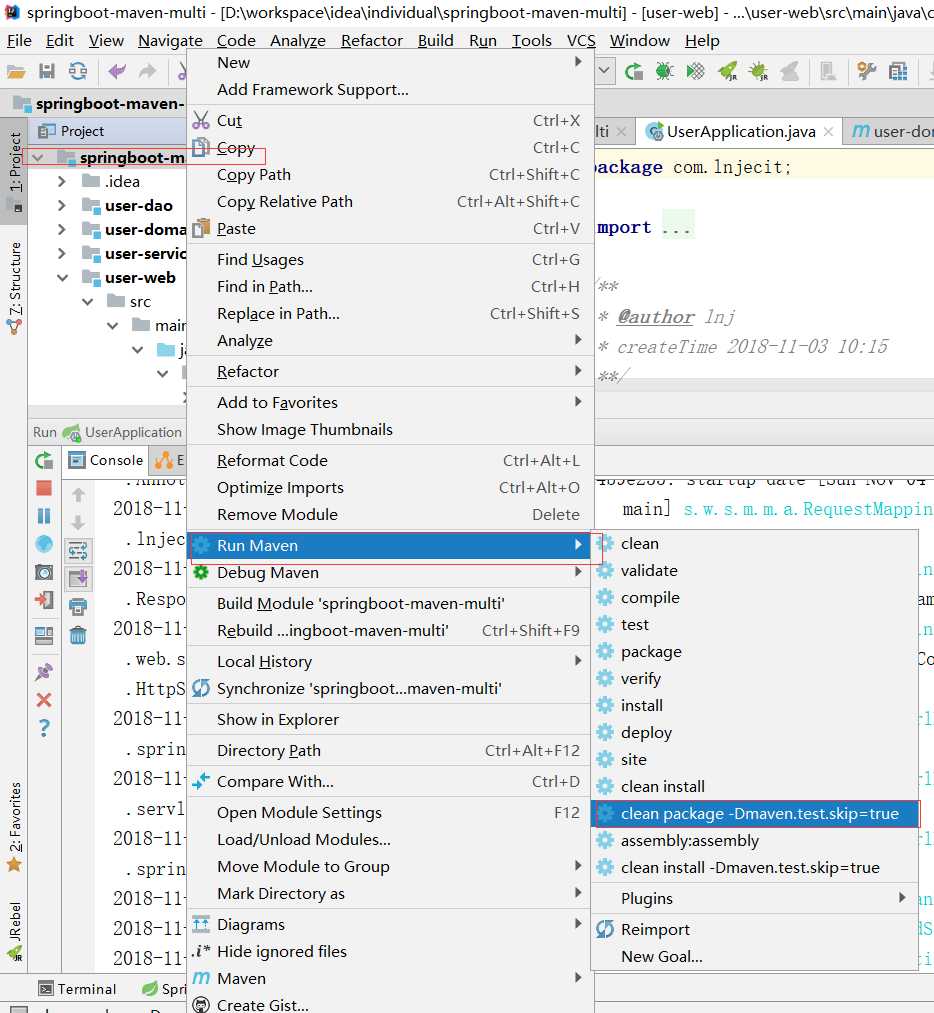This screenshot has width=934, height=1013.
Task: Collapse the main folder node
Action: [112, 326]
